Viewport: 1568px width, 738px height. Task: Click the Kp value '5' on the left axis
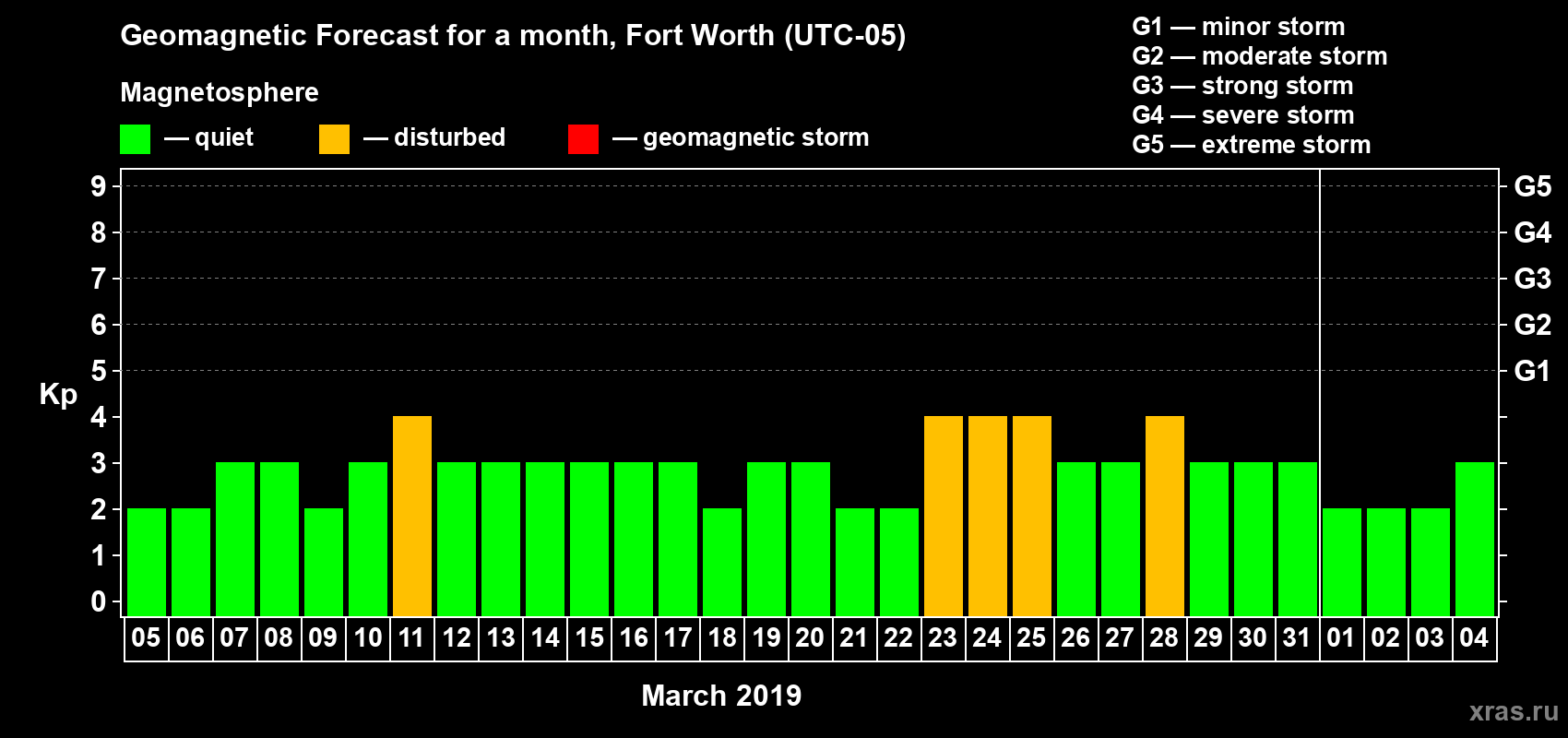(x=99, y=371)
